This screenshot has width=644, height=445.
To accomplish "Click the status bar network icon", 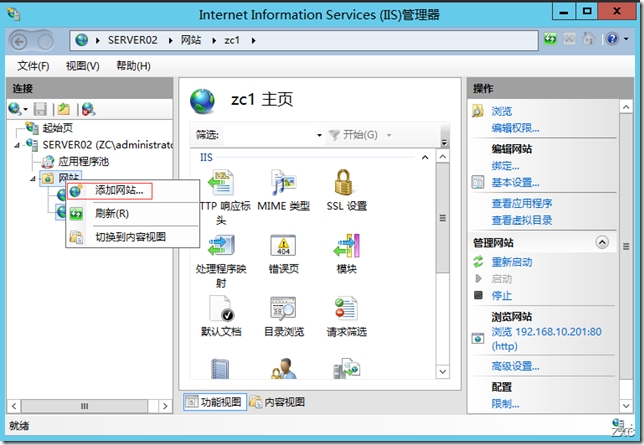I will pos(619,424).
